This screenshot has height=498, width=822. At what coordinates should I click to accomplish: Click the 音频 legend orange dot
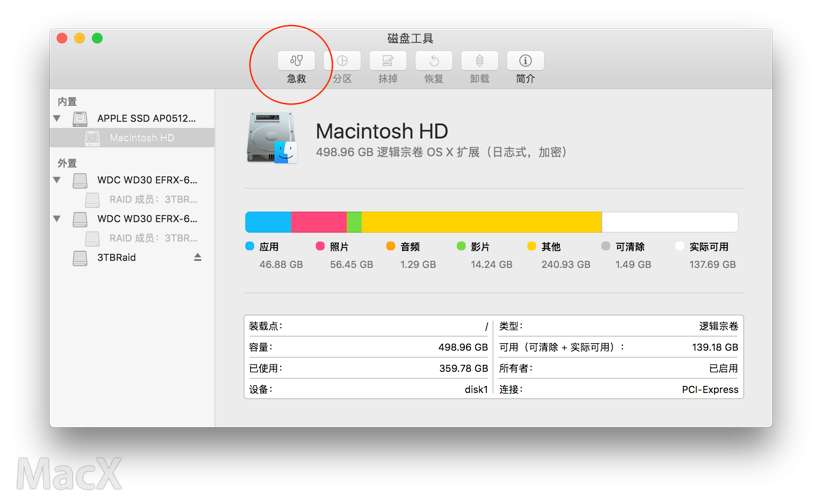point(390,246)
